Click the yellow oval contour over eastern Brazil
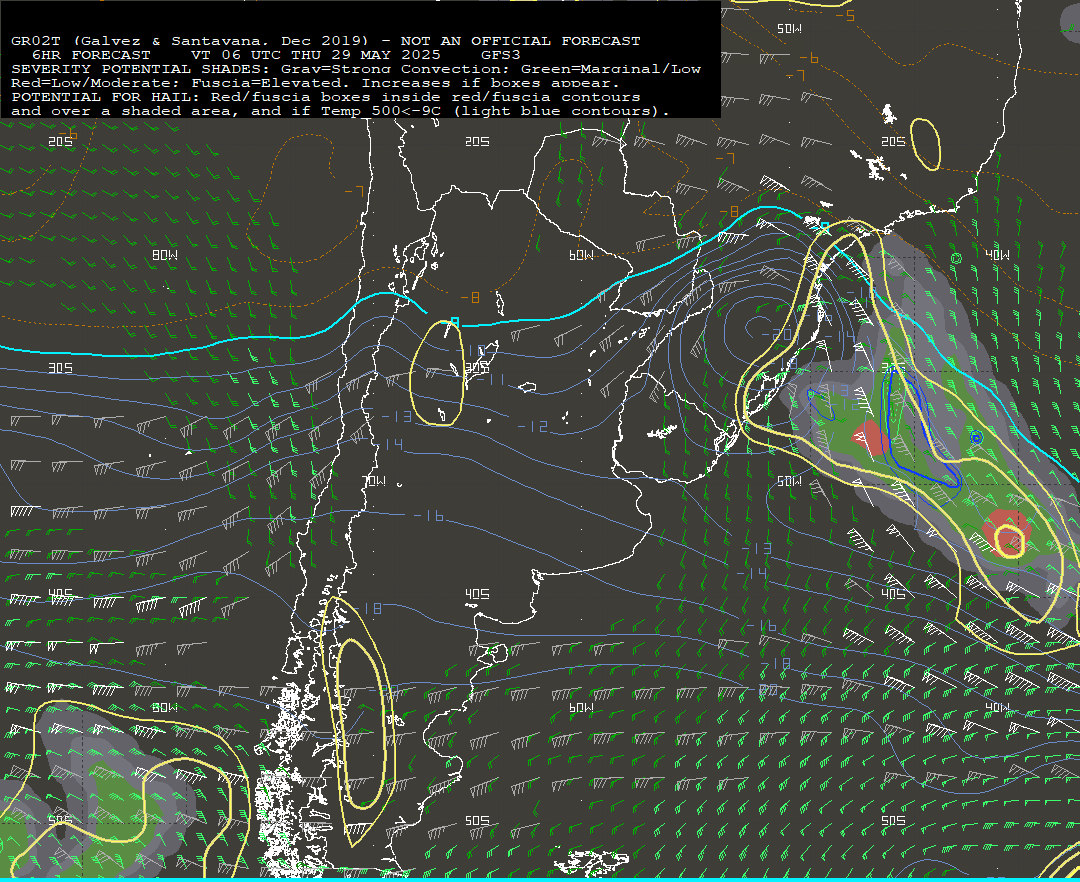This screenshot has width=1080, height=882. click(x=926, y=145)
